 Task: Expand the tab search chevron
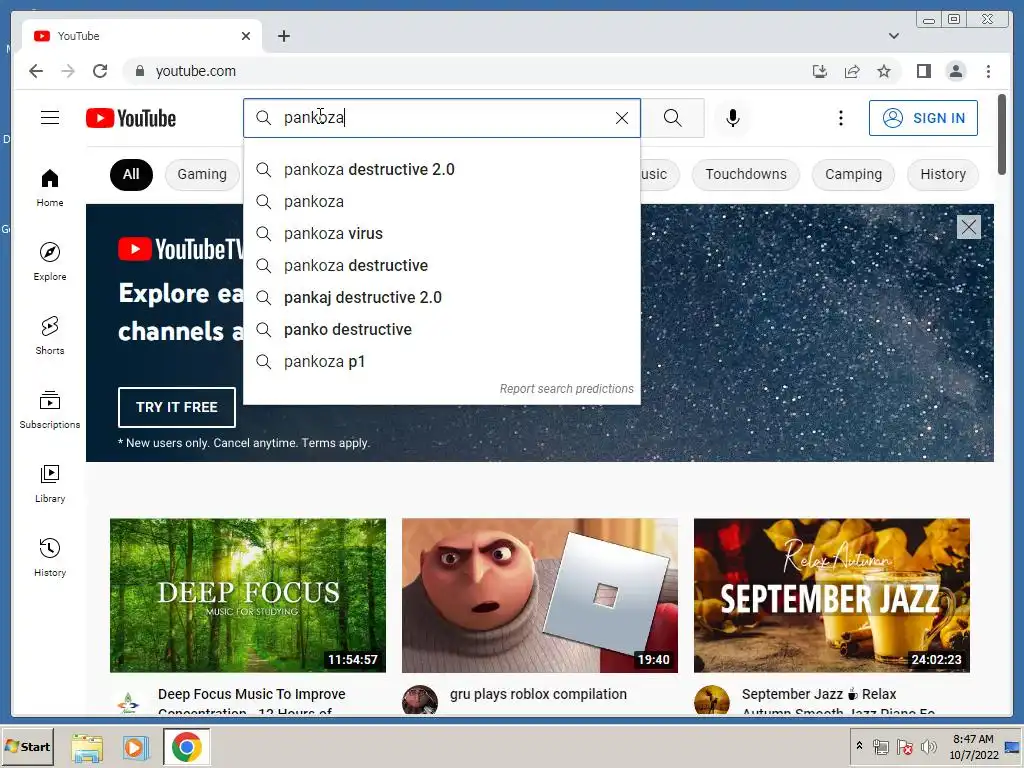click(893, 36)
